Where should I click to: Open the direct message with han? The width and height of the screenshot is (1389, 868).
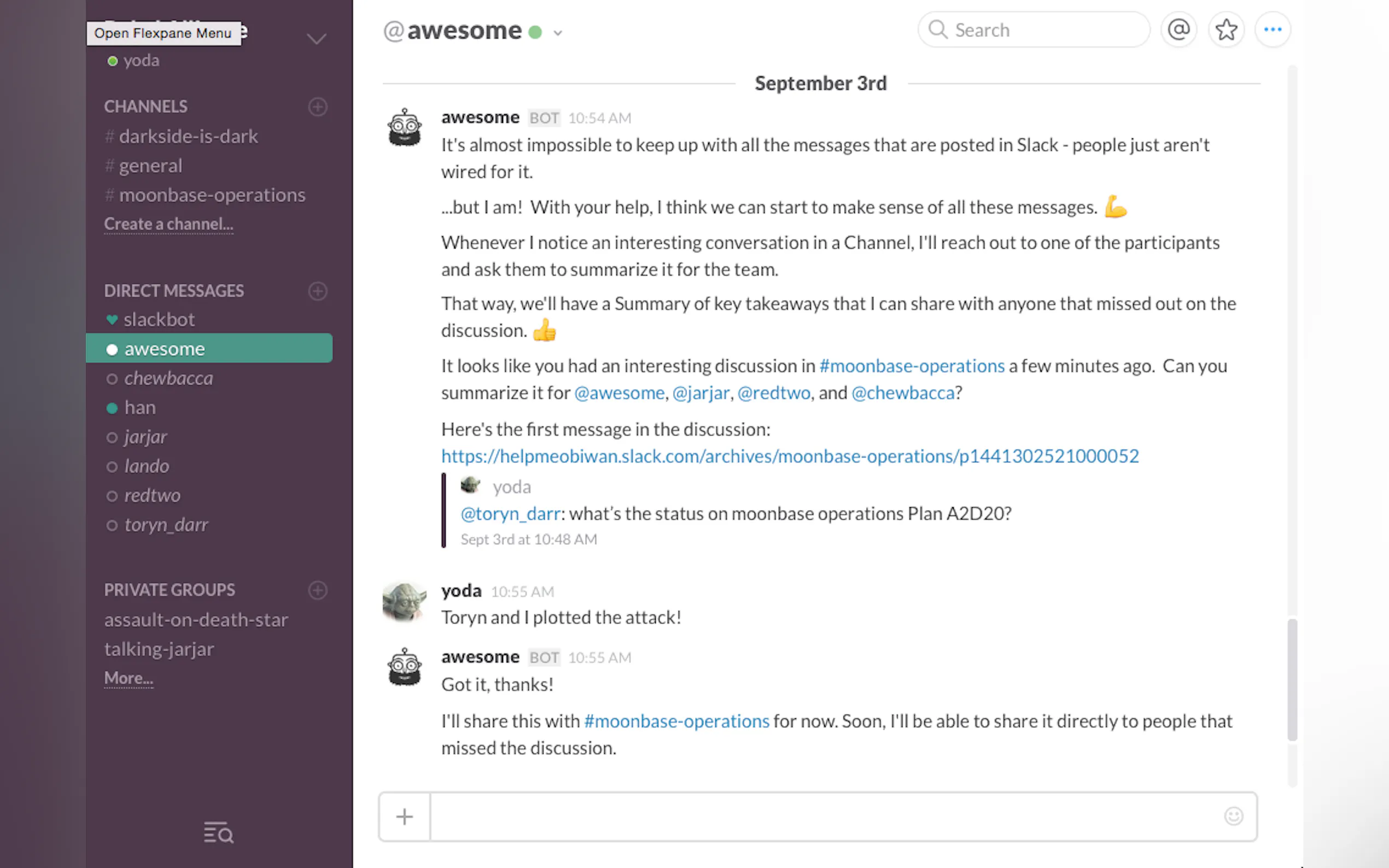[x=139, y=408]
